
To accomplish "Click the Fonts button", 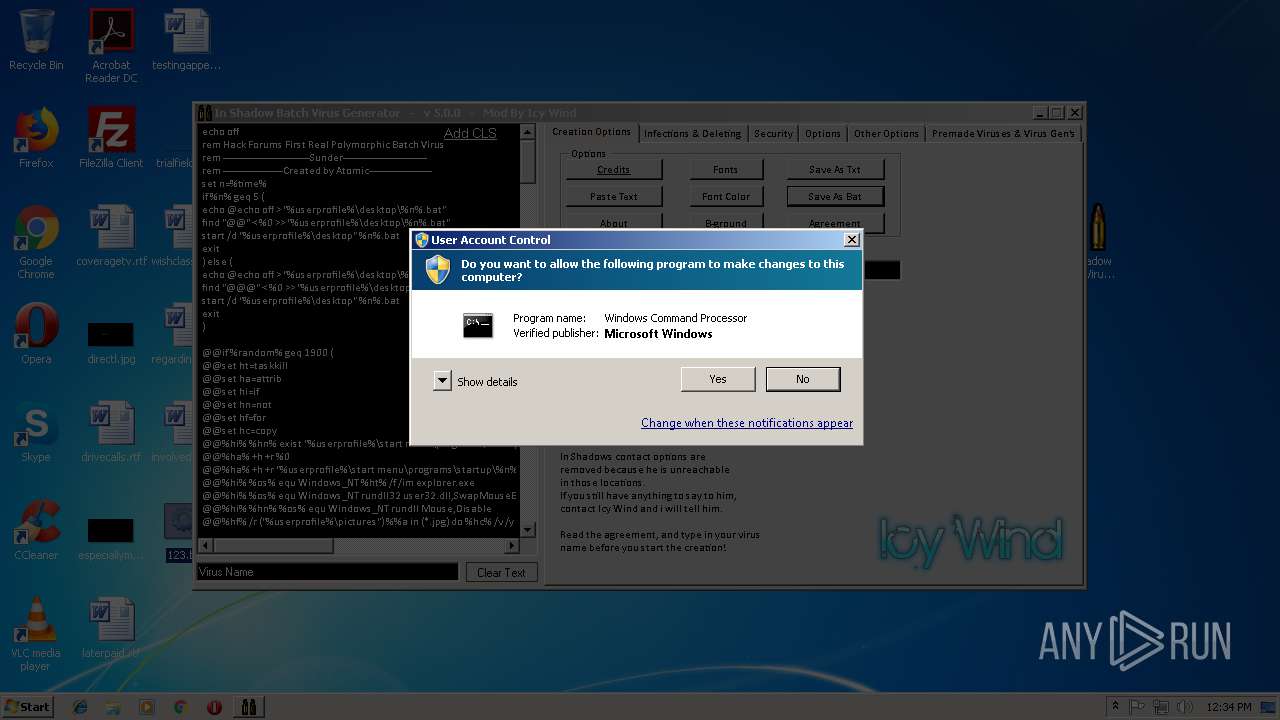I will point(725,169).
